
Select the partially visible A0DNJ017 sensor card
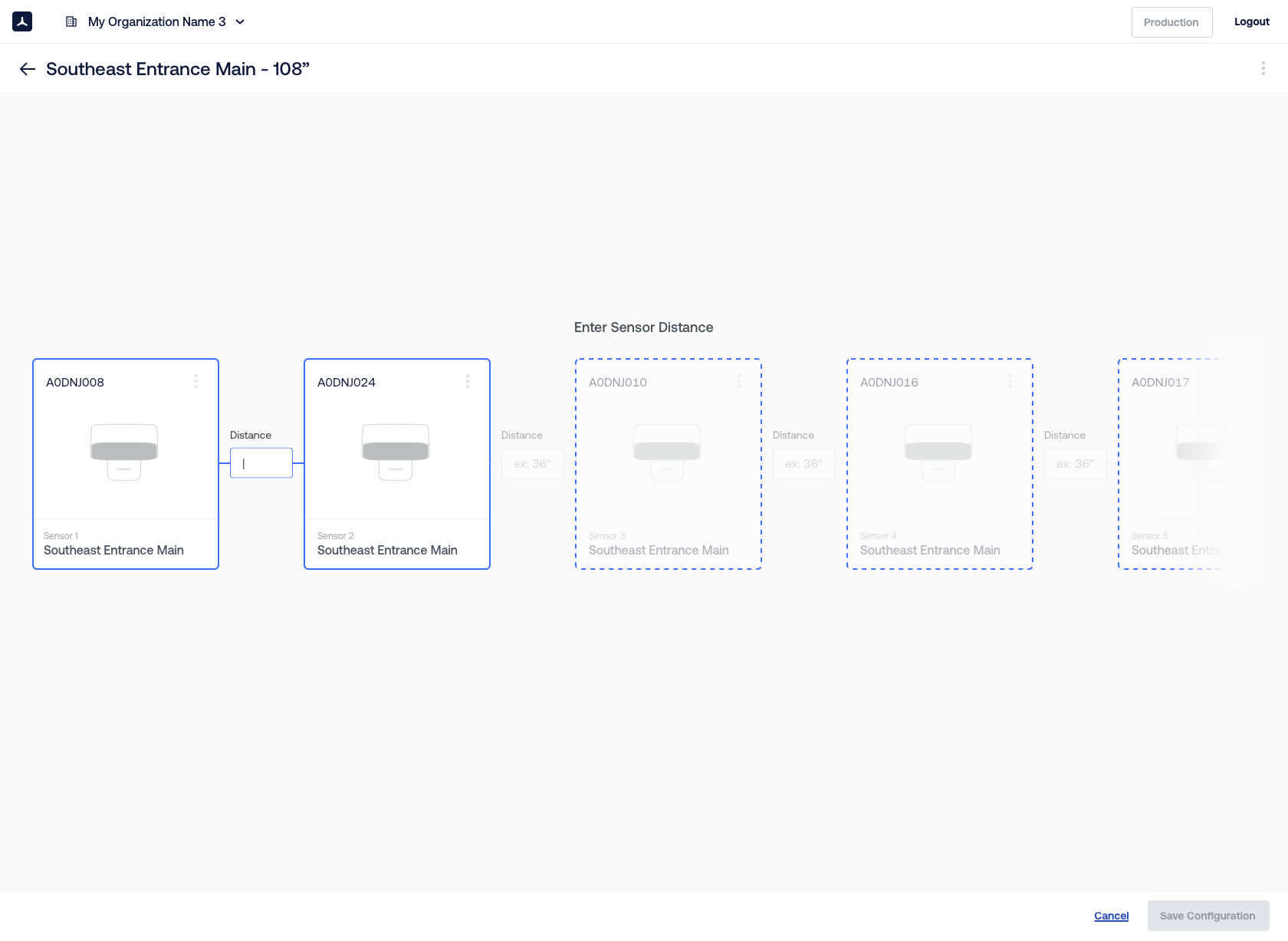1169,464
